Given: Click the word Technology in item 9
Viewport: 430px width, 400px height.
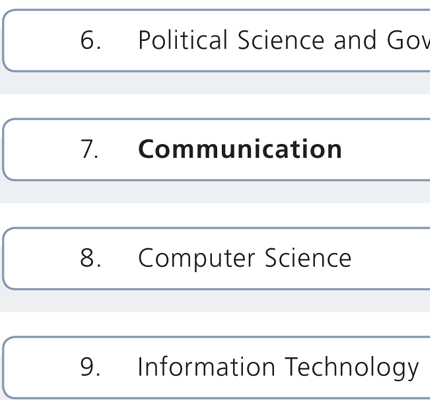Looking at the screenshot, I should click(x=352, y=368).
